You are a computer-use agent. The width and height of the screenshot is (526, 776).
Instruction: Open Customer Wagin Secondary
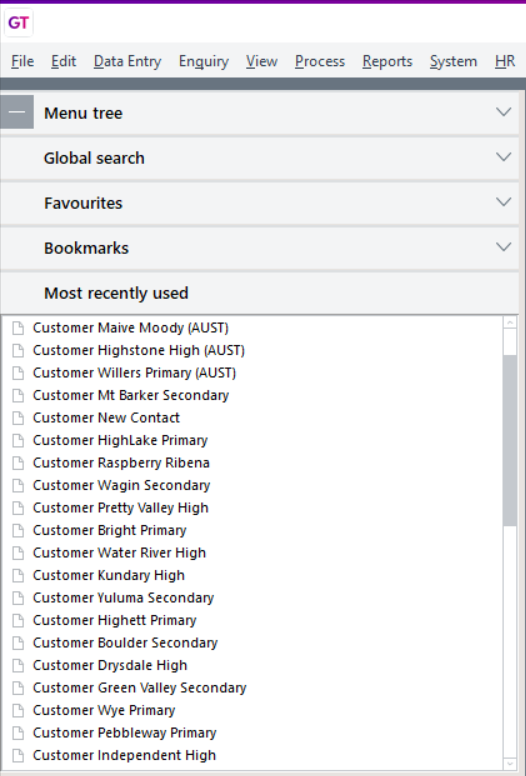pyautogui.click(x=122, y=485)
